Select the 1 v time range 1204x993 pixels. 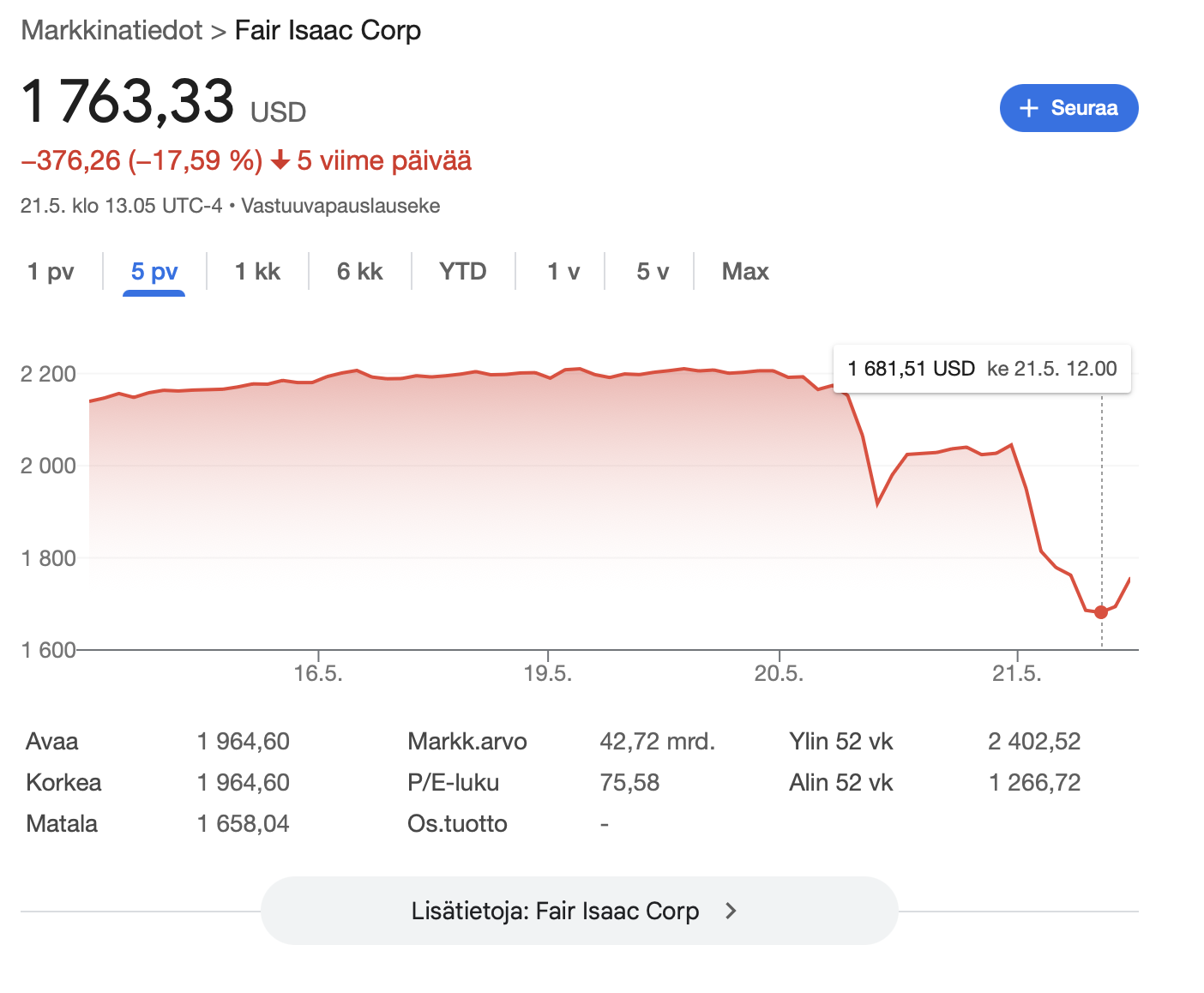563,272
